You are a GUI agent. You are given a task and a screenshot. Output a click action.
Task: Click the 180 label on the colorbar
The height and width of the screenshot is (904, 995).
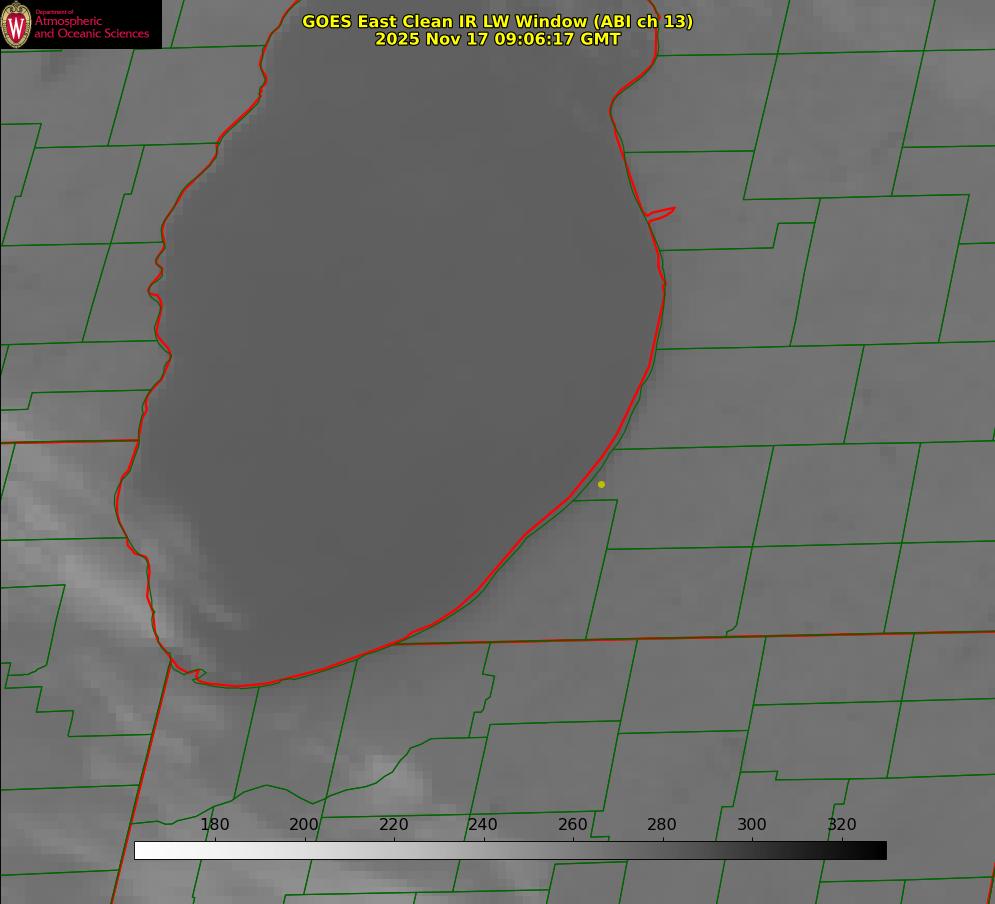pyautogui.click(x=215, y=825)
